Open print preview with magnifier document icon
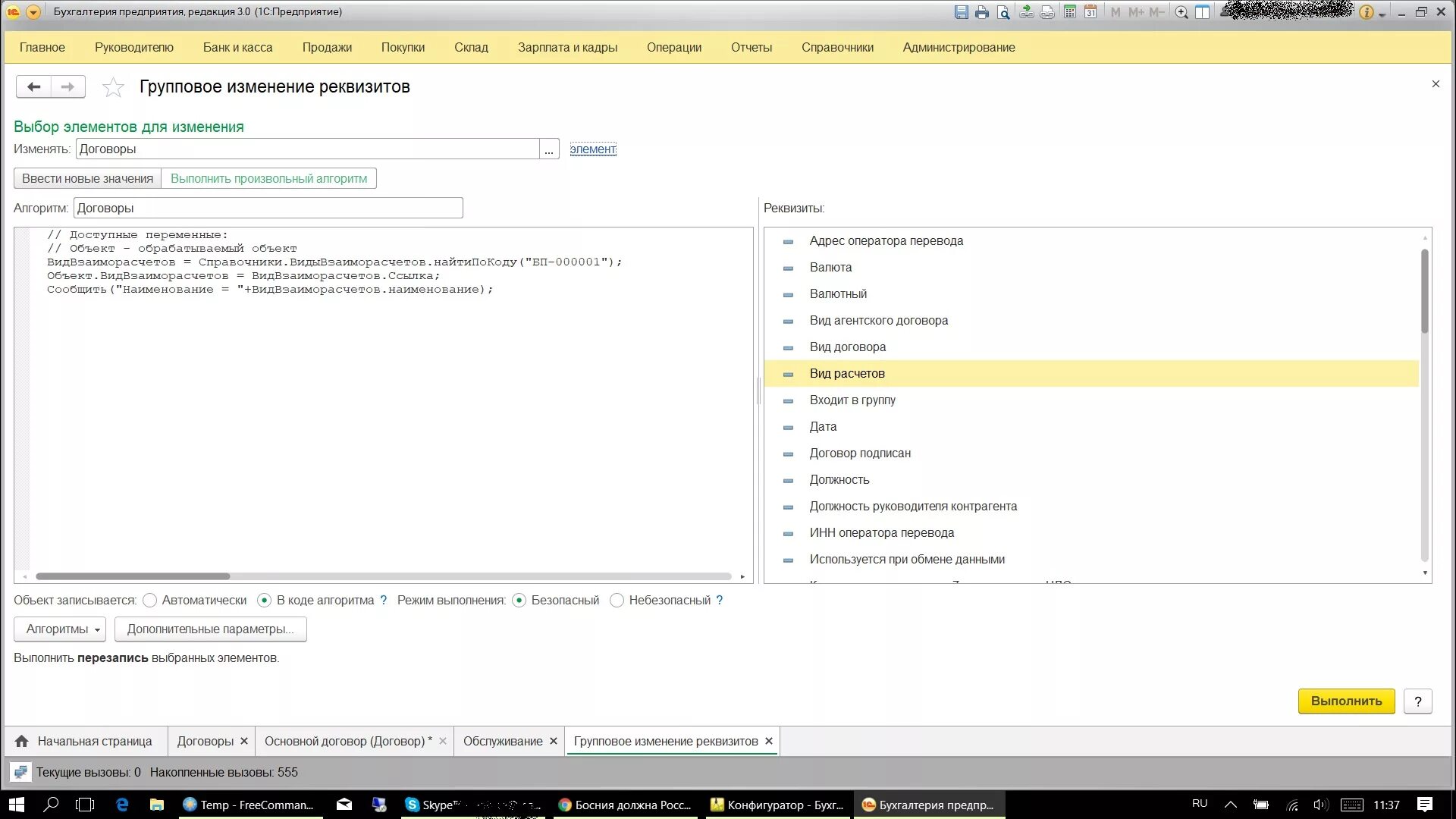 (1003, 12)
